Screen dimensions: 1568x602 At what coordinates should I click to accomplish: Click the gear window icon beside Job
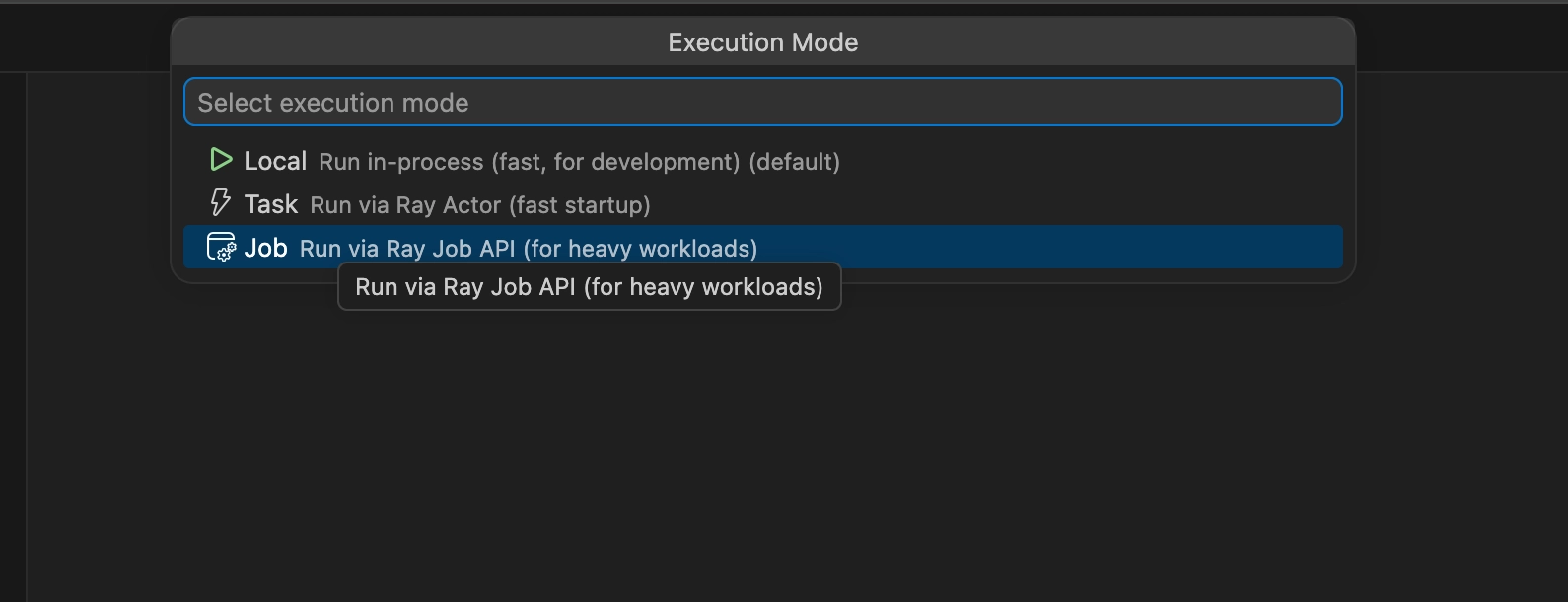pos(221,247)
